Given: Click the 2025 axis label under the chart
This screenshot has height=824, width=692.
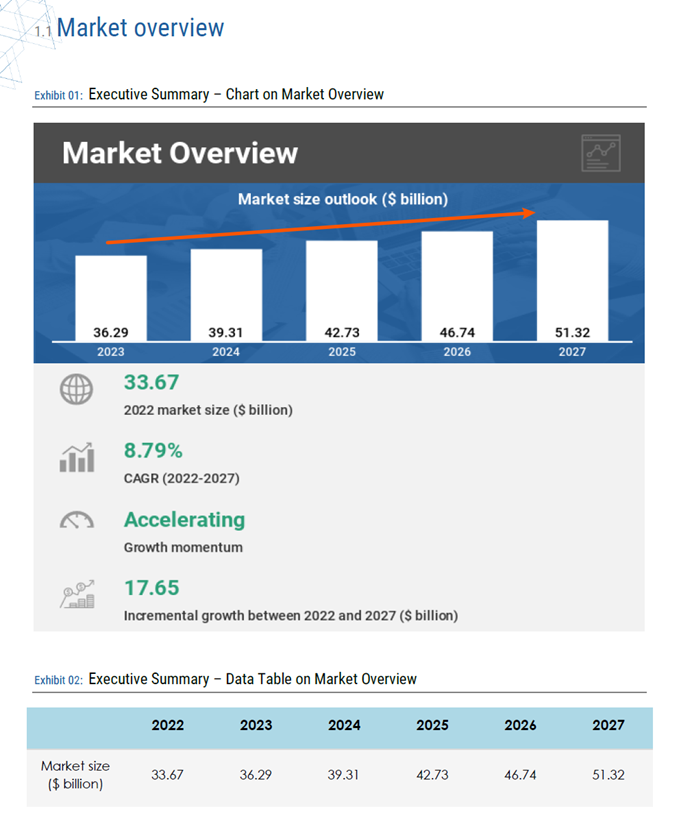Looking at the screenshot, I should (x=342, y=352).
